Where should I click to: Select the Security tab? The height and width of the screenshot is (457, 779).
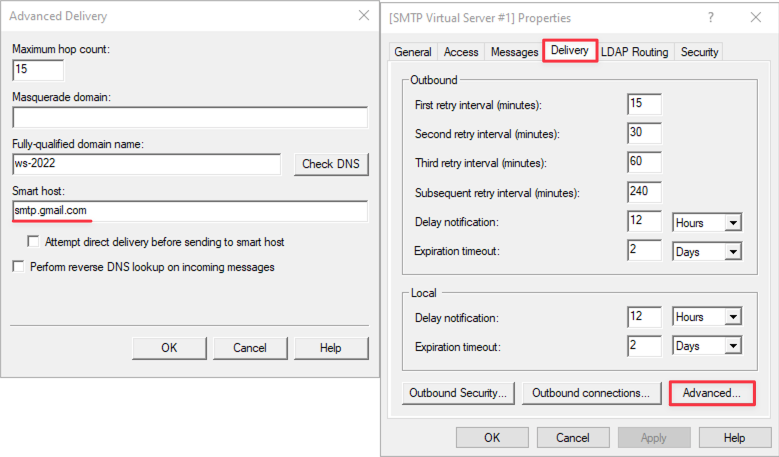tap(699, 52)
